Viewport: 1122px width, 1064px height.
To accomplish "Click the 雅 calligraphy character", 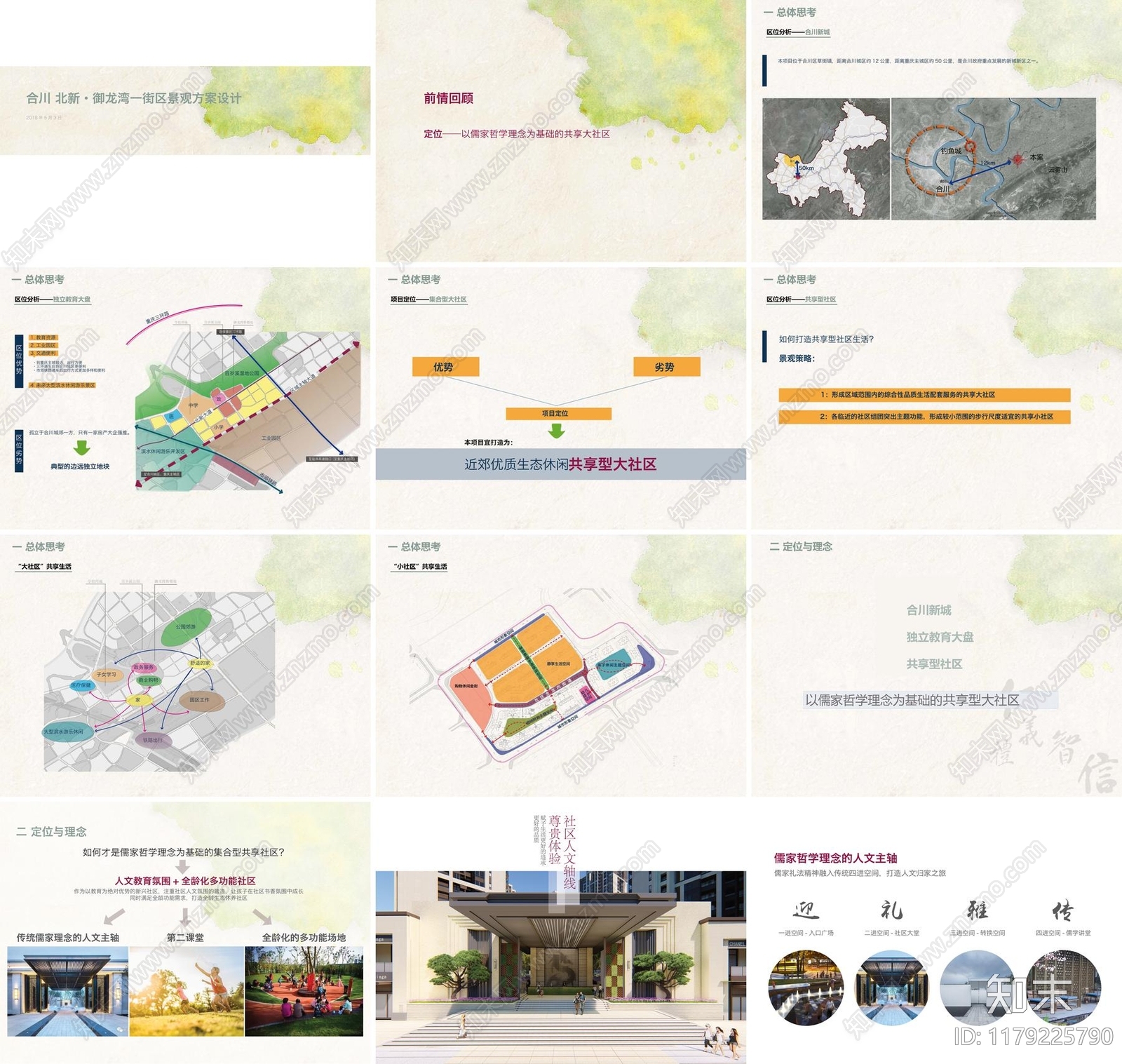I will click(x=978, y=910).
